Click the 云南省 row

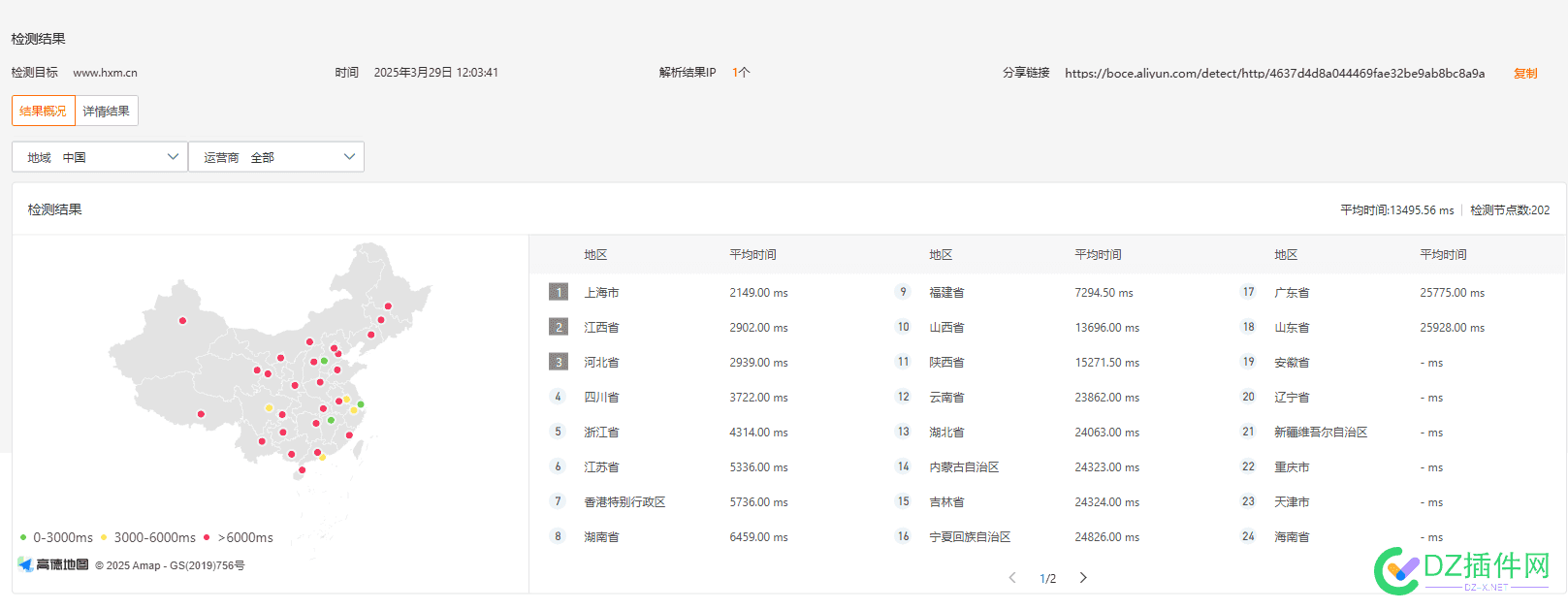(1047, 397)
